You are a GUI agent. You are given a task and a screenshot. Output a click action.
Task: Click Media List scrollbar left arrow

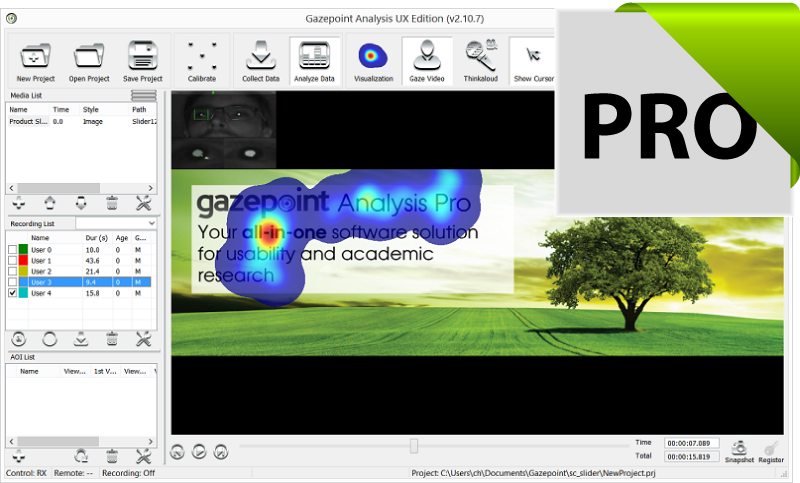tap(12, 188)
